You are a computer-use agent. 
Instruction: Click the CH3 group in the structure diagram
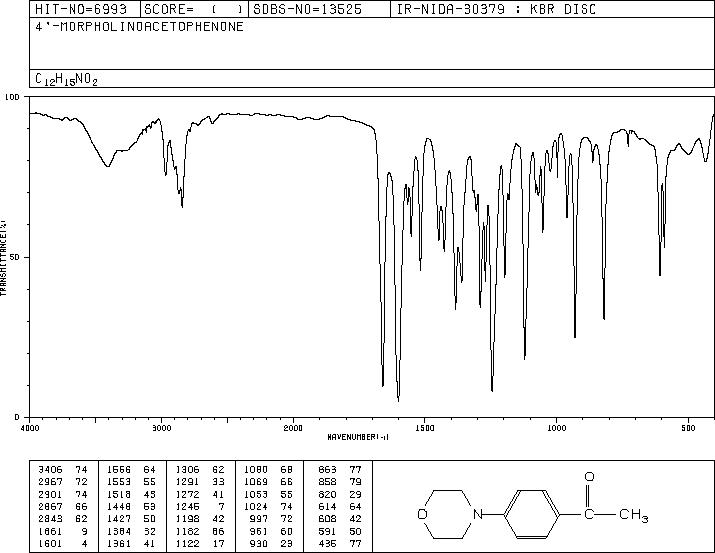click(634, 515)
